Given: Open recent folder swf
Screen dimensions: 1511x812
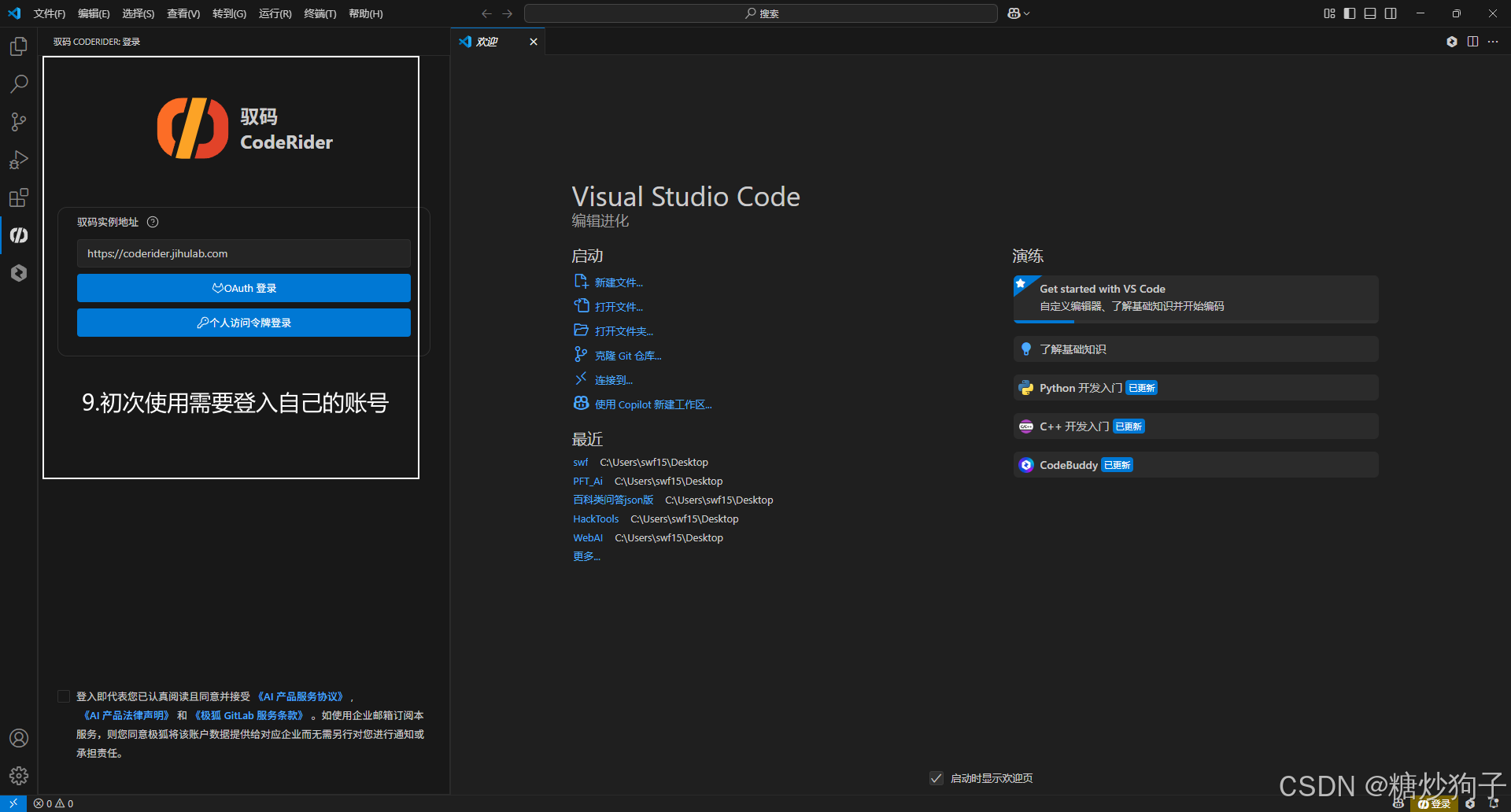Looking at the screenshot, I should 581,462.
